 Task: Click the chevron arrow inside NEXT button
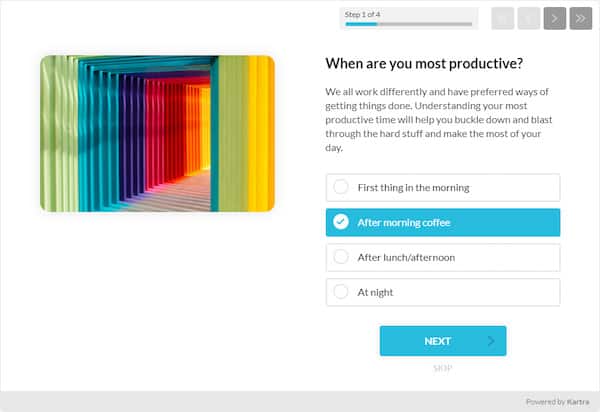[x=490, y=341]
